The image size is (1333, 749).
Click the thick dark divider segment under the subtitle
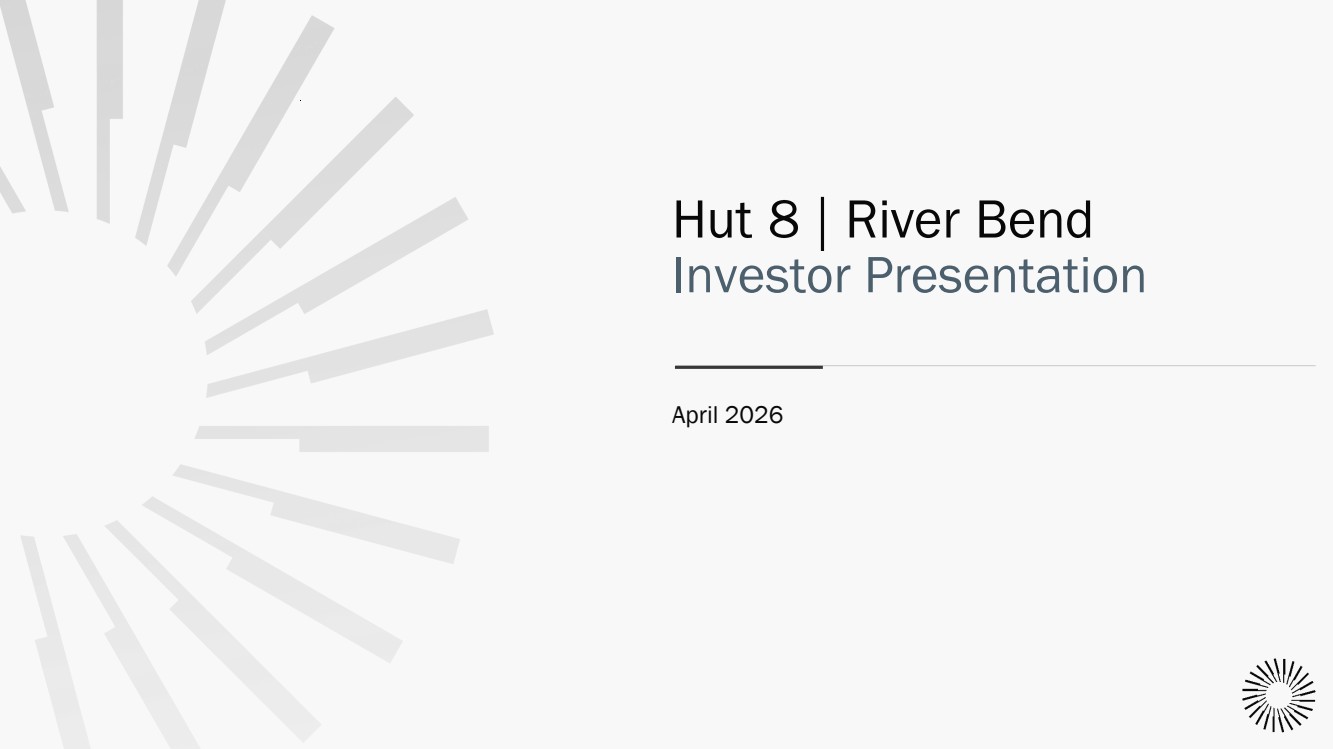pyautogui.click(x=749, y=367)
